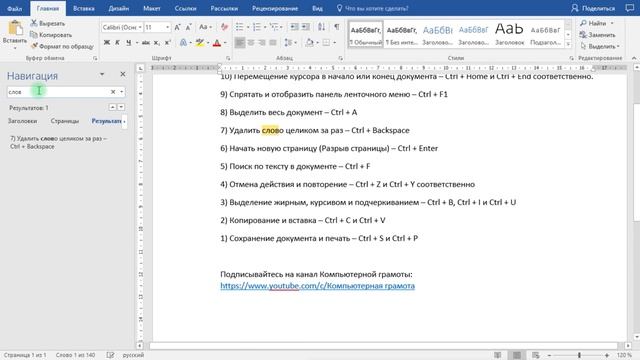Click the zoom out minus icon
The image size is (640, 360).
[x=549, y=356]
